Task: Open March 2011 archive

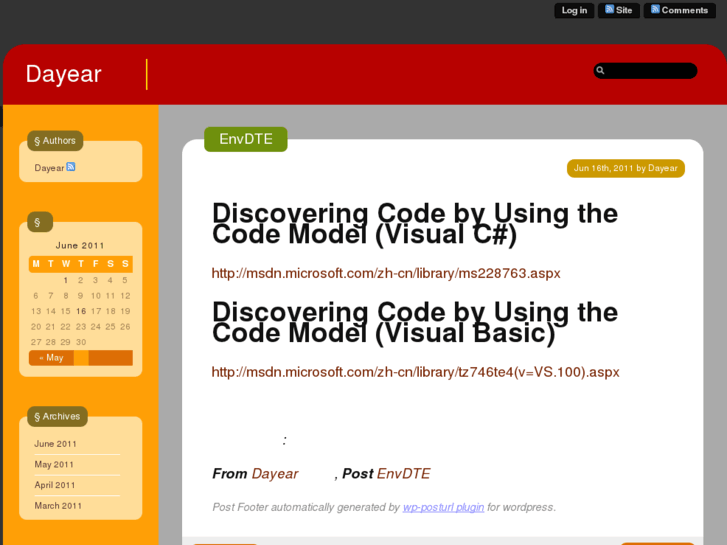Action: [58, 506]
